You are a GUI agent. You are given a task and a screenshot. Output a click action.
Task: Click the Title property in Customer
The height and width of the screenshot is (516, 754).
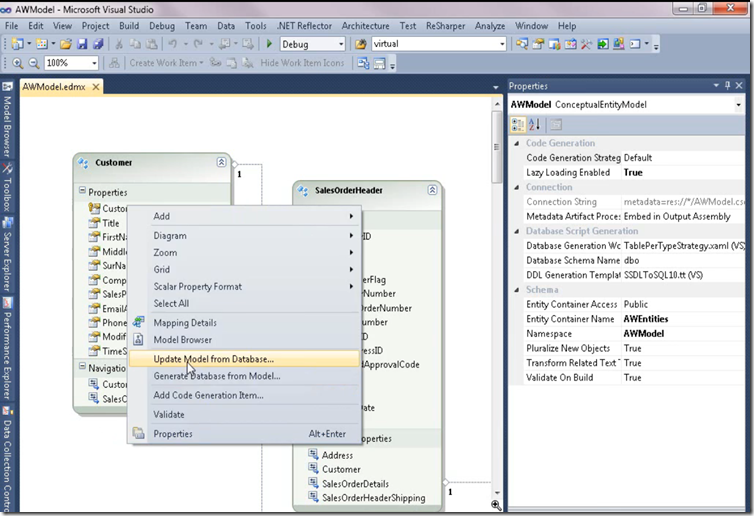[111, 223]
